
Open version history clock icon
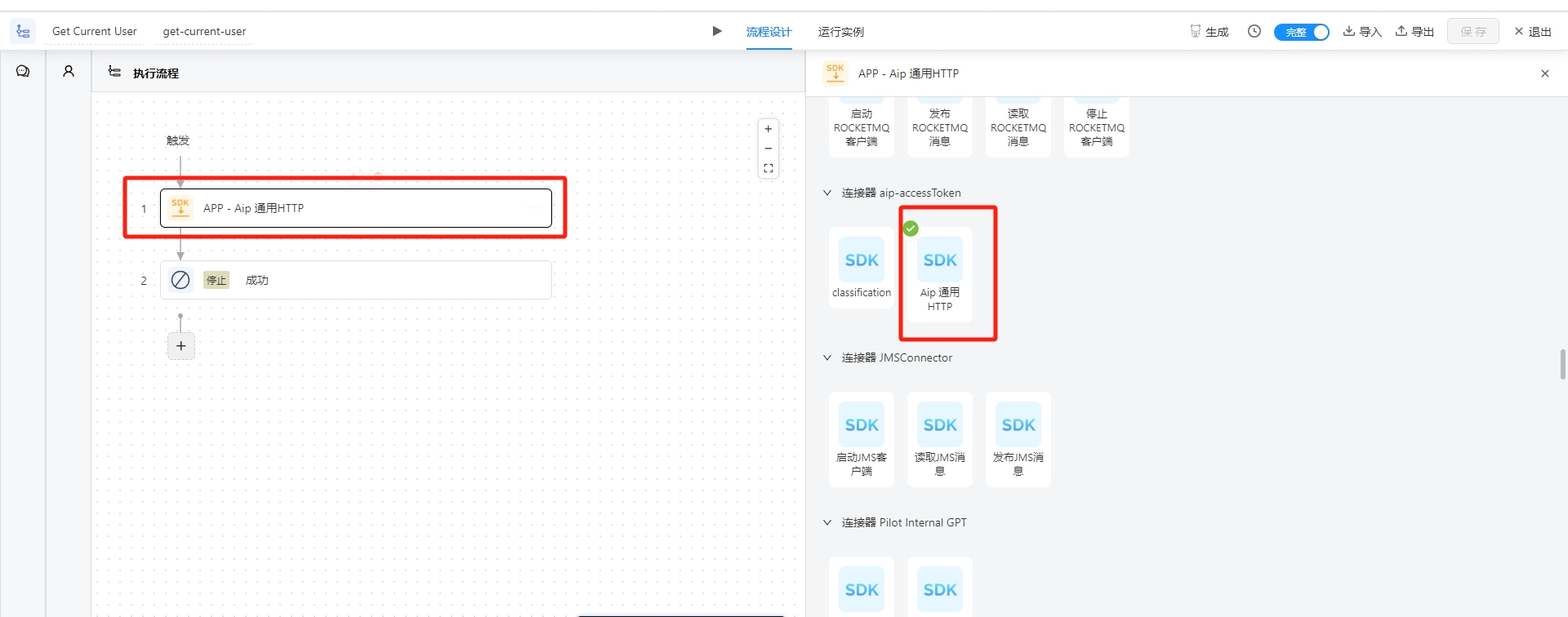click(1254, 31)
